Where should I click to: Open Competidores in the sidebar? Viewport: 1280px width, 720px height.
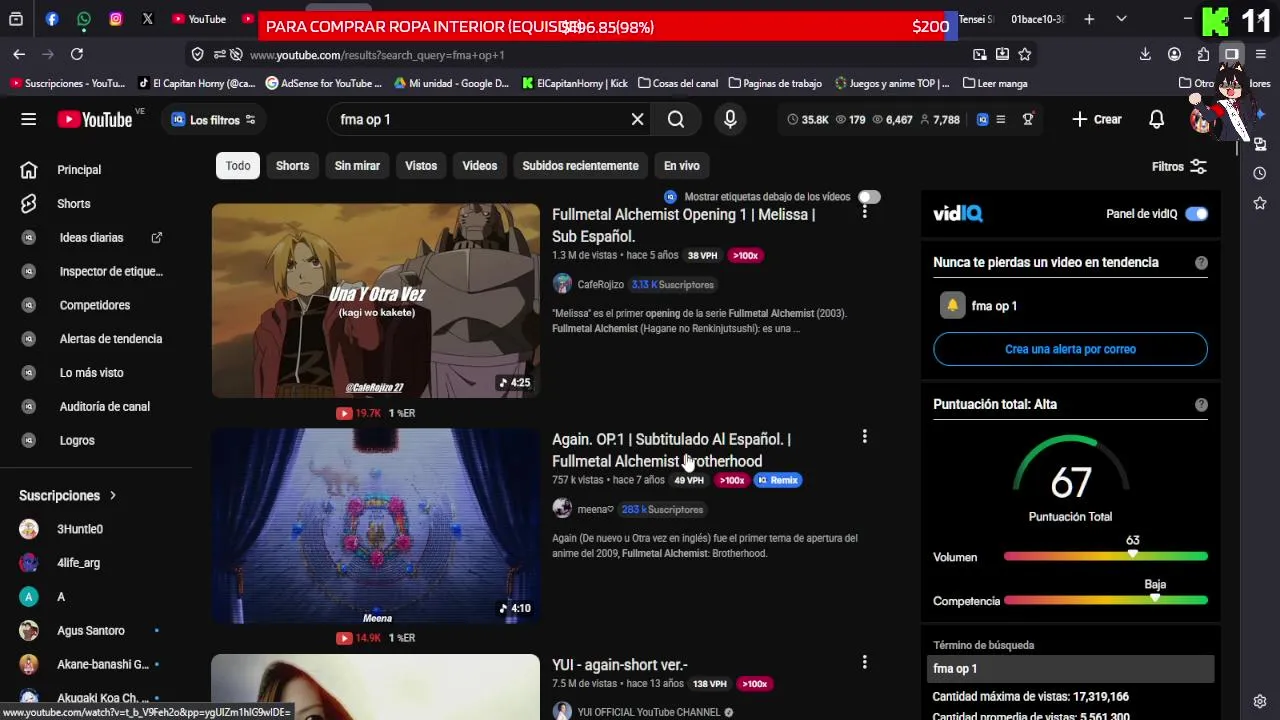tap(96, 305)
